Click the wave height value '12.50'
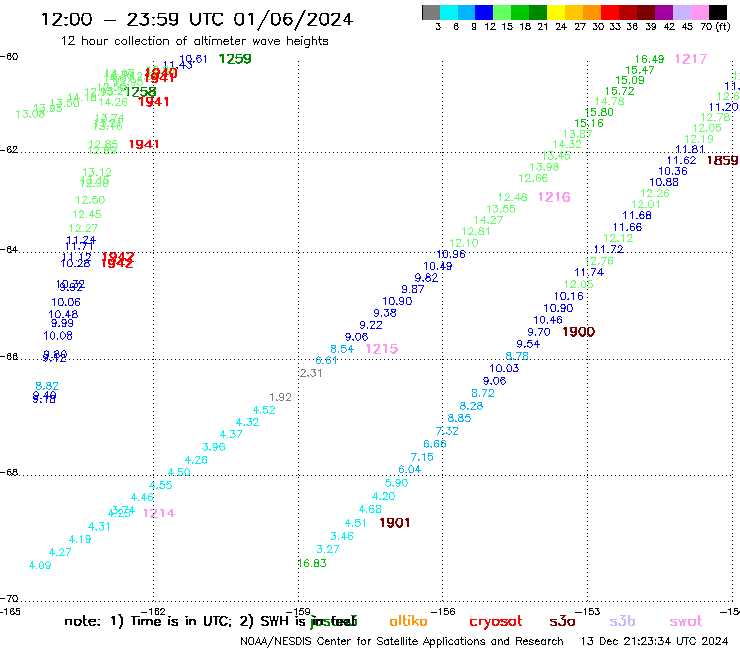This screenshot has height=650, width=740. [90, 200]
